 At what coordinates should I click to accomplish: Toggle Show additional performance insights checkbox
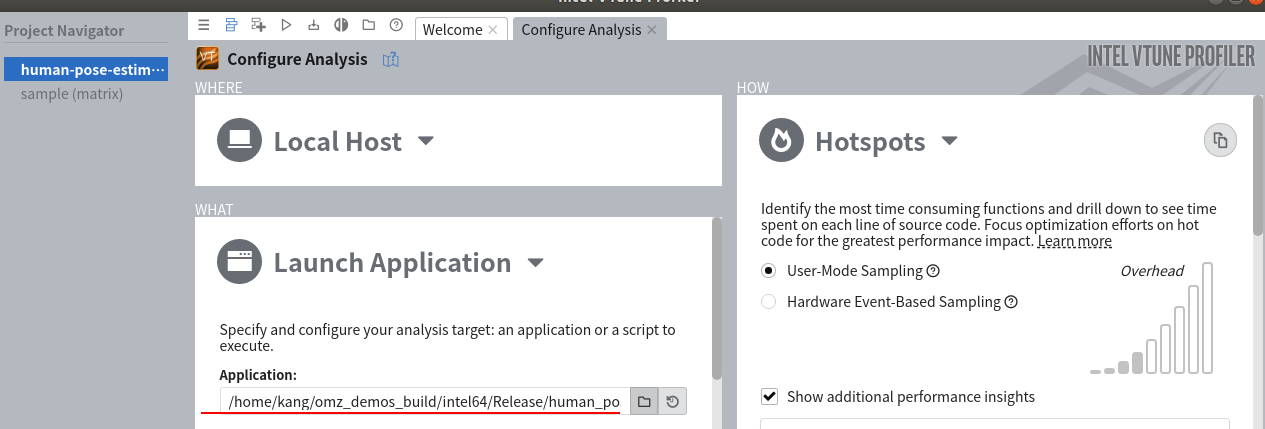click(x=769, y=396)
